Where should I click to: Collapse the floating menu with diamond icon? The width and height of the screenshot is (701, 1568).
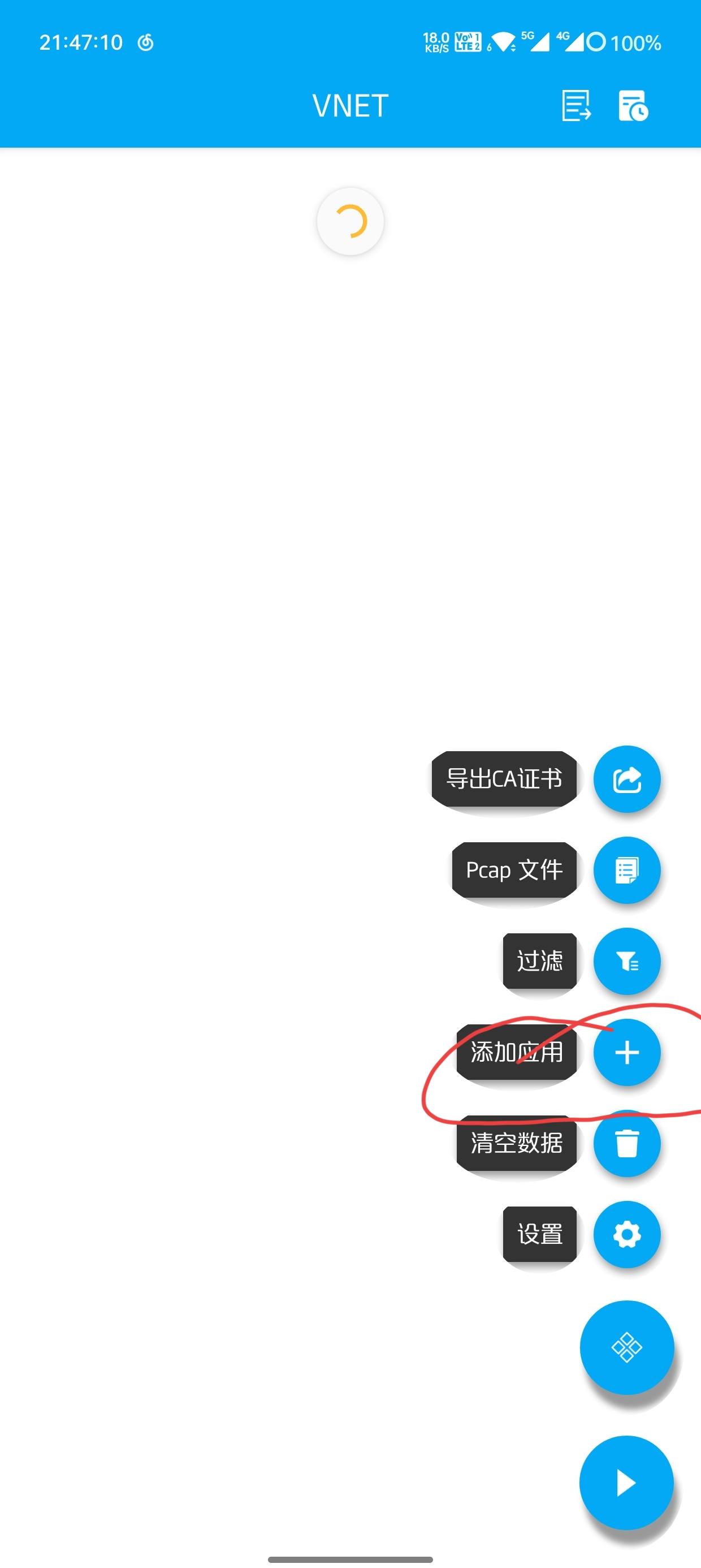pos(627,1347)
